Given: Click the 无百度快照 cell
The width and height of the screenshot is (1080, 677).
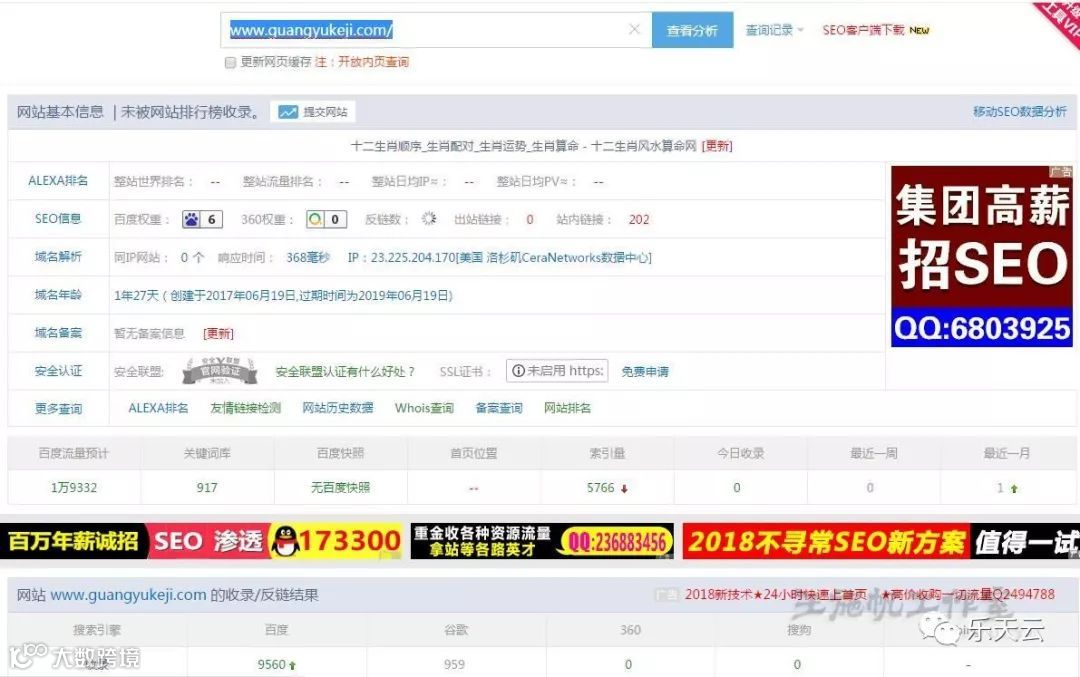Looking at the screenshot, I should [x=340, y=488].
